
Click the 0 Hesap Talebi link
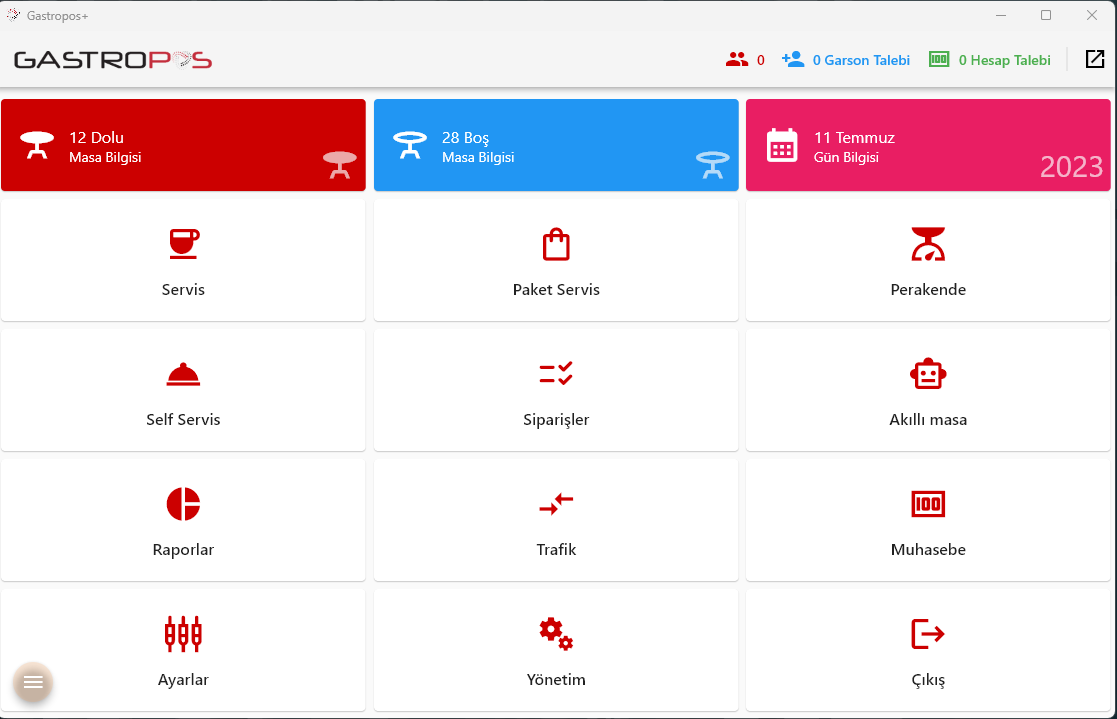pos(1004,60)
